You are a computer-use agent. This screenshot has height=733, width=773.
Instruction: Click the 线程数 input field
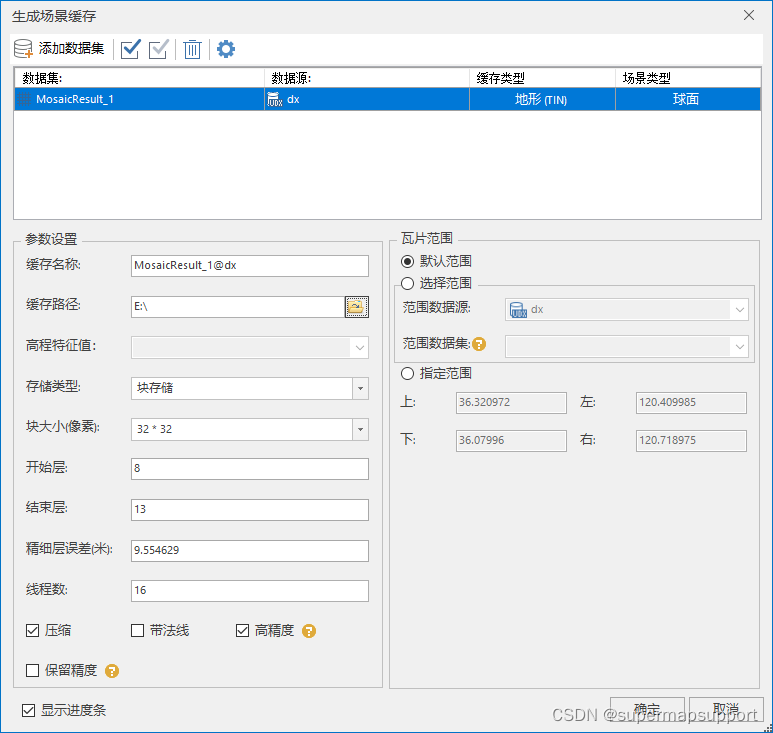pos(250,591)
